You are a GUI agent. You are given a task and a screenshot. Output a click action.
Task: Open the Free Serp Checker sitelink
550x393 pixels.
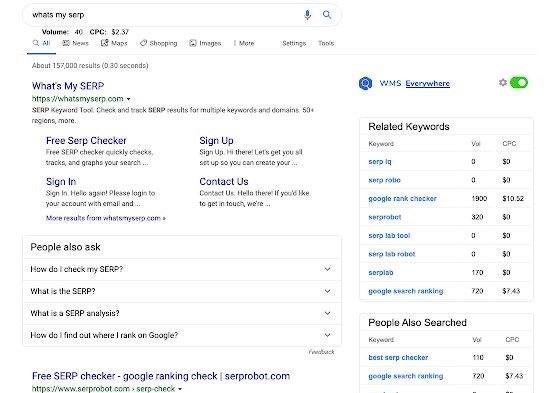pyautogui.click(x=86, y=141)
